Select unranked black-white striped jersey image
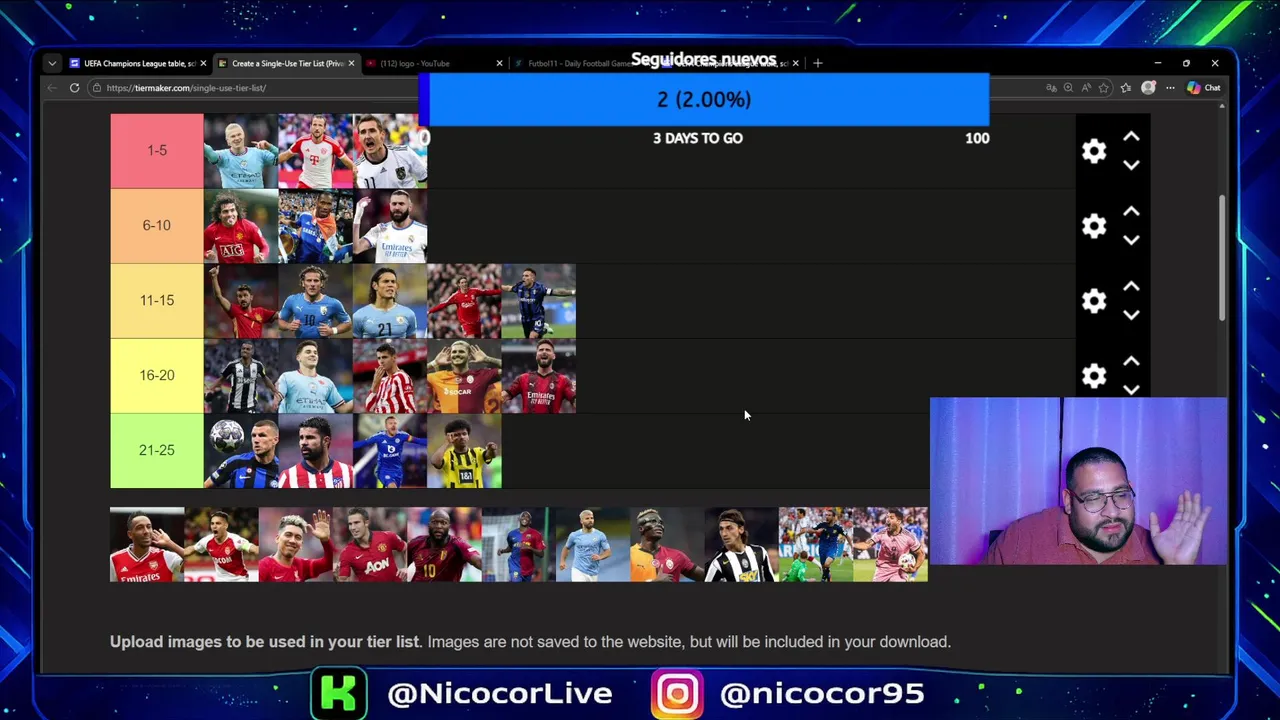 click(x=742, y=545)
